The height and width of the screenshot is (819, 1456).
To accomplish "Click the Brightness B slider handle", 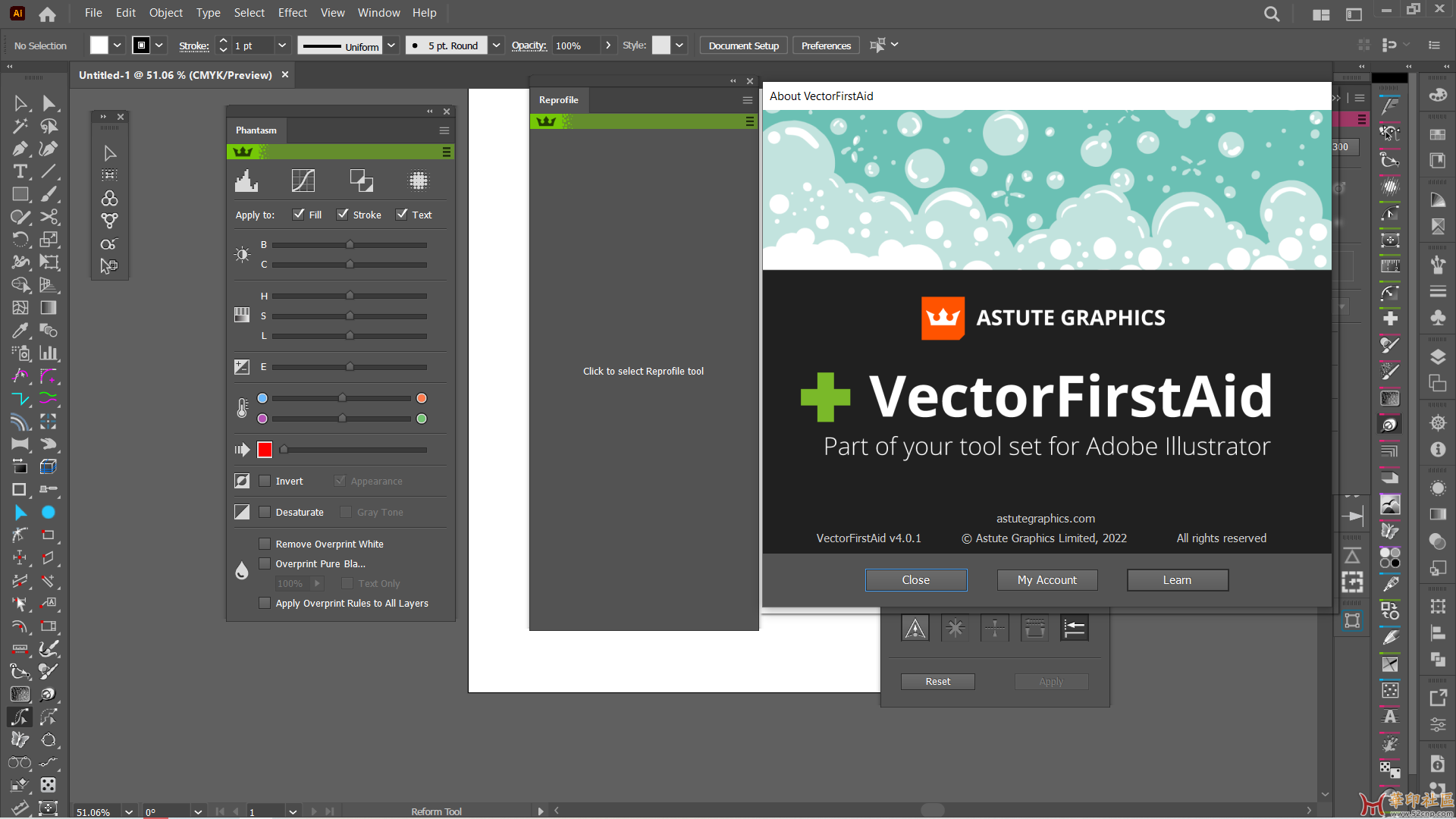I will [350, 244].
